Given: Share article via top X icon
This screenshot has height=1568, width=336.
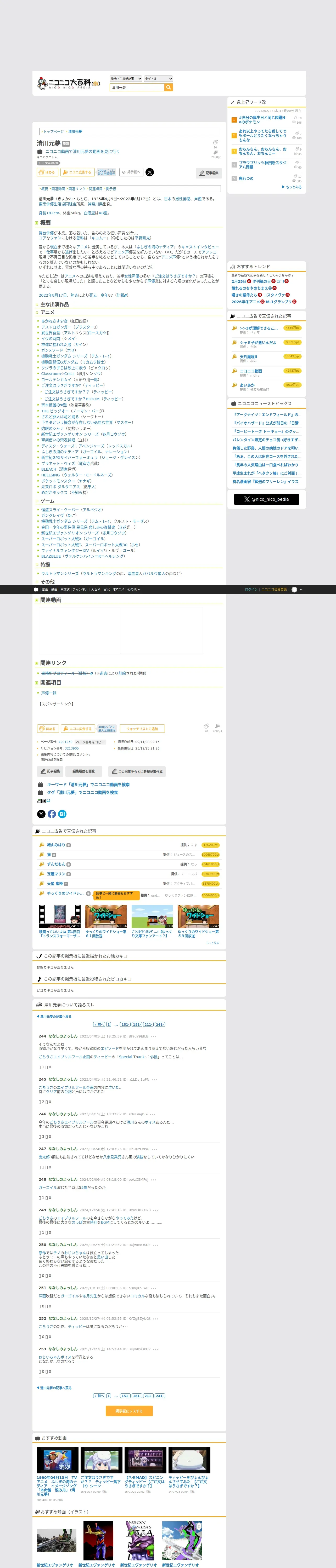Looking at the screenshot, I should 149,172.
